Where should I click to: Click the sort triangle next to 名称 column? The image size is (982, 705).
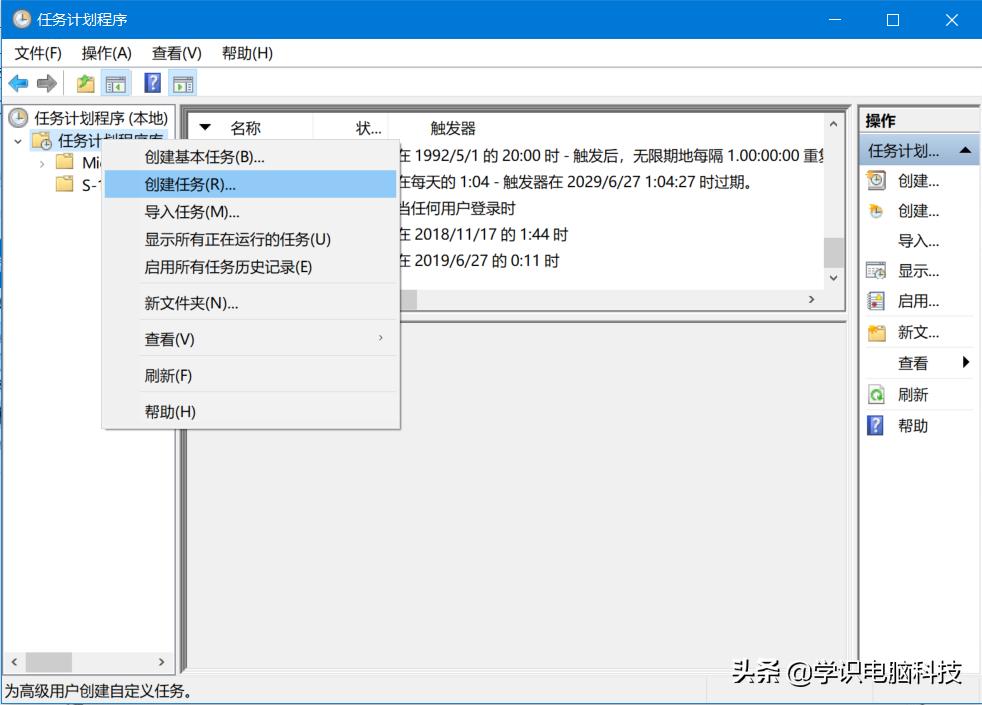206,127
